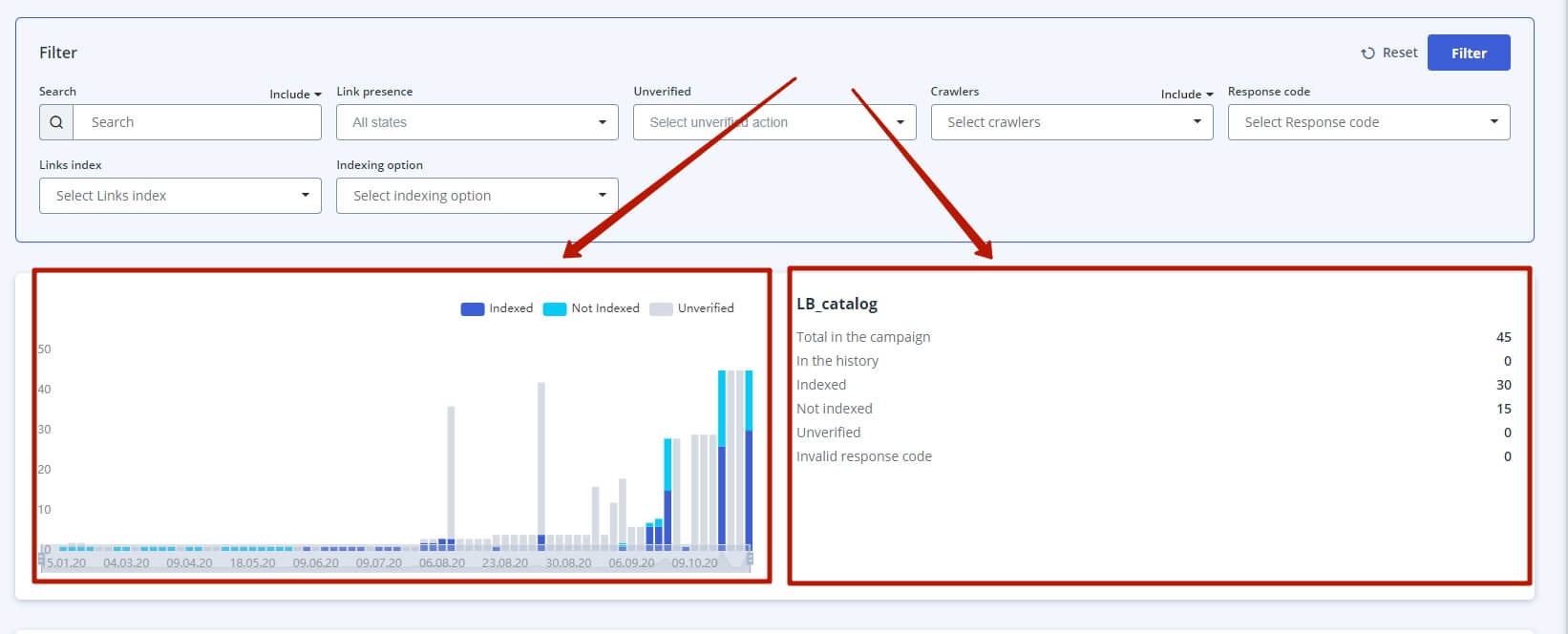Toggle the Unverified series in chart legend
This screenshot has width=1568, height=634.
(x=691, y=308)
